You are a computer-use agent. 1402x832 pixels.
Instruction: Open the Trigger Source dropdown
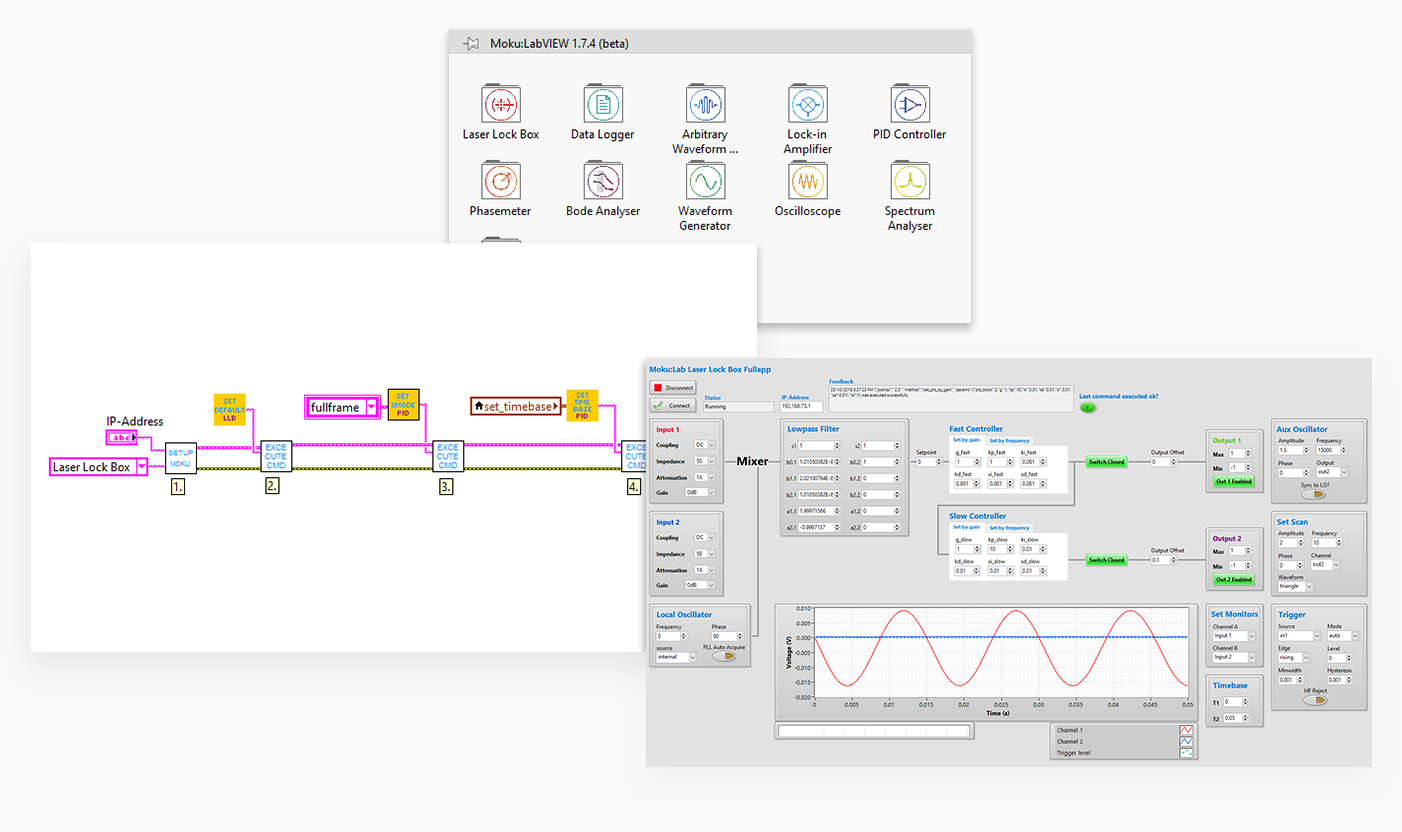pos(1297,634)
